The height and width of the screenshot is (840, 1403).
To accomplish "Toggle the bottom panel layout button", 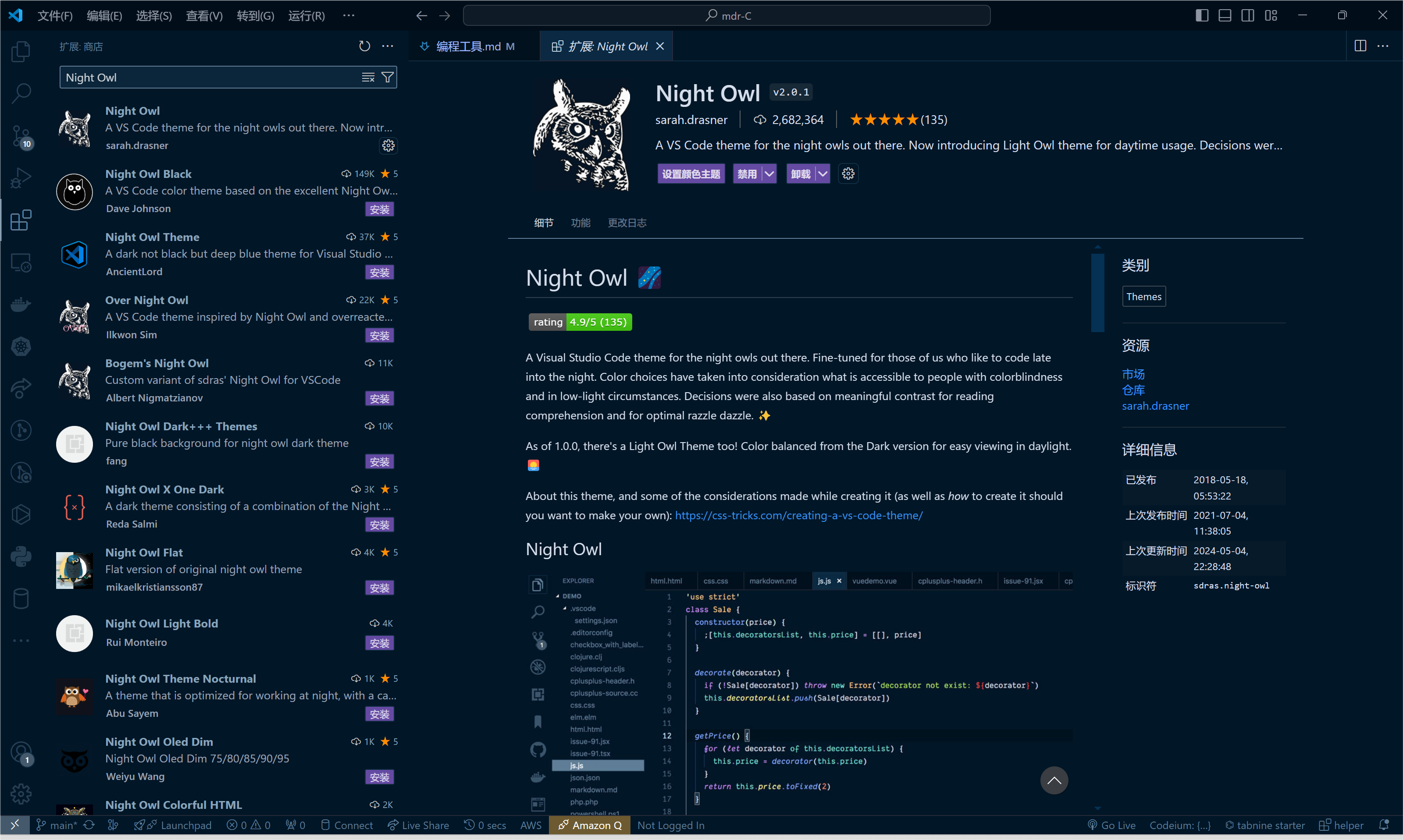I will 1225,15.
